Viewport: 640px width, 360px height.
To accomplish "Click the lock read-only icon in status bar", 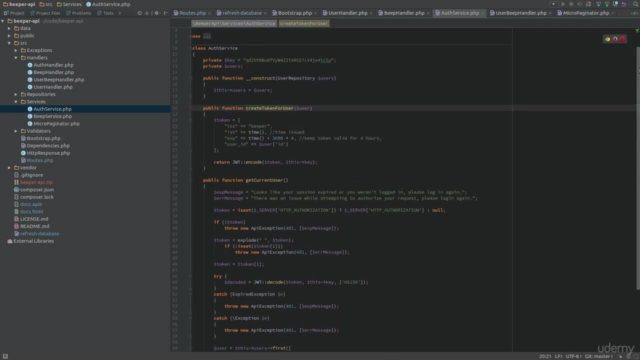I will coord(629,356).
